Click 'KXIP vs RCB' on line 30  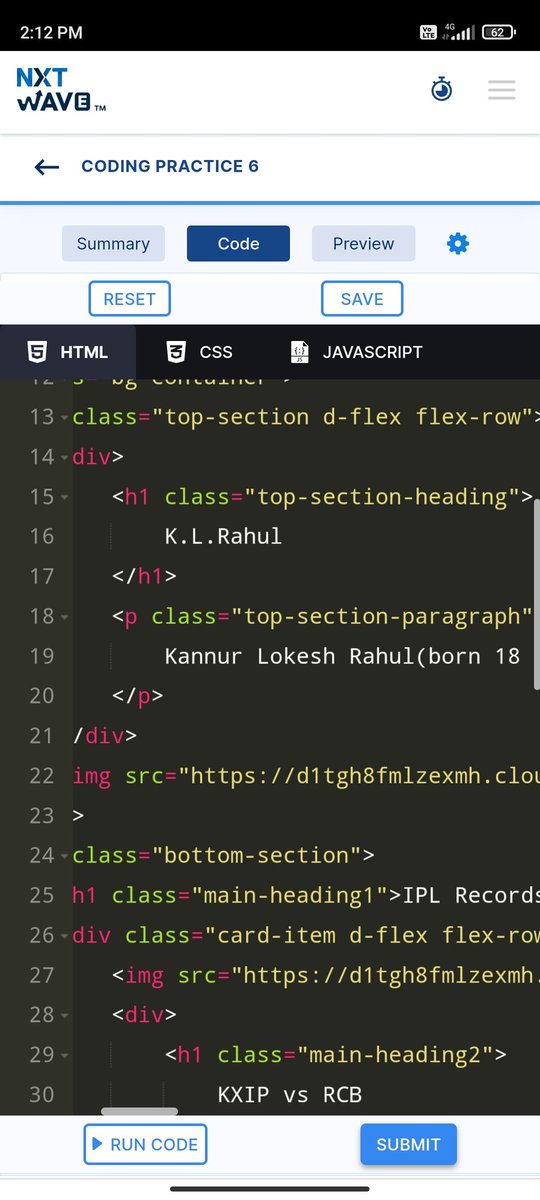click(289, 1095)
